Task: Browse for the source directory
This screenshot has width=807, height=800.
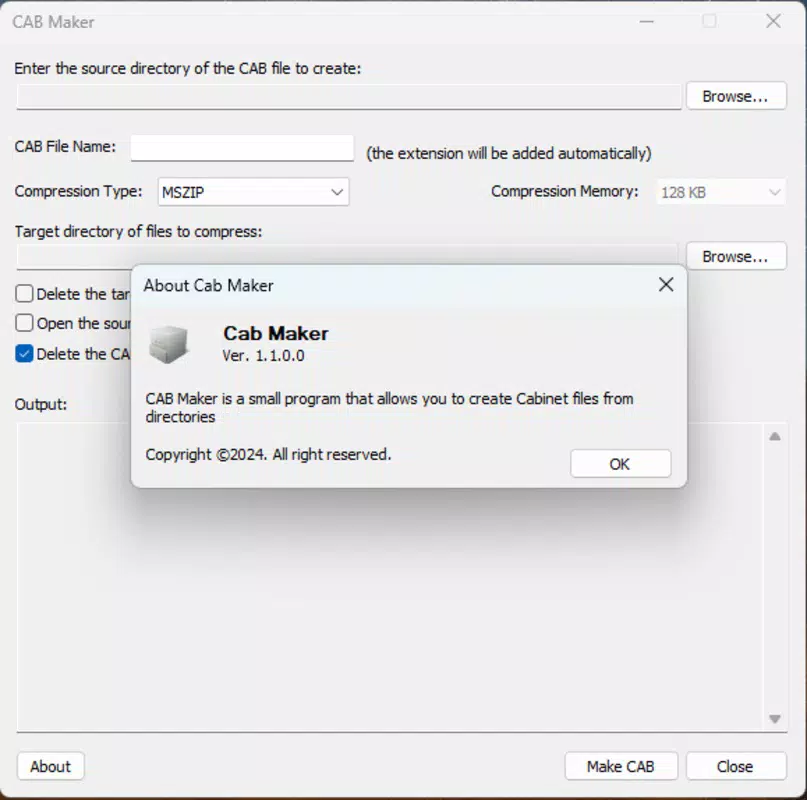Action: [736, 96]
